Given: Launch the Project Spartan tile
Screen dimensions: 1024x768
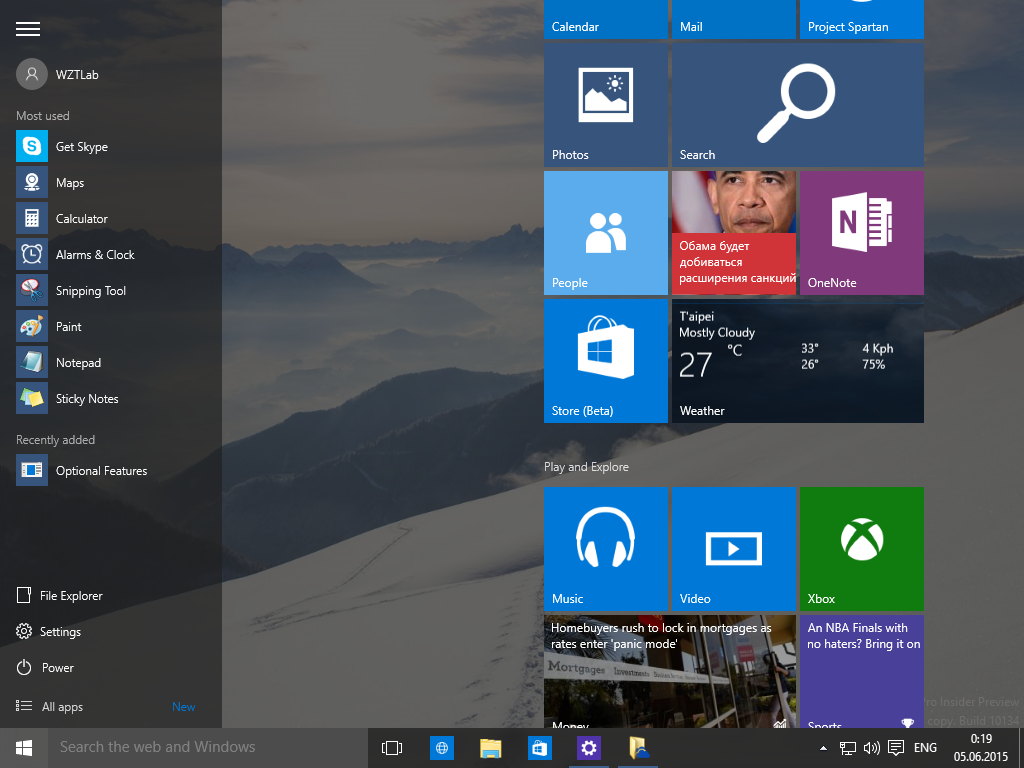Looking at the screenshot, I should point(862,19).
